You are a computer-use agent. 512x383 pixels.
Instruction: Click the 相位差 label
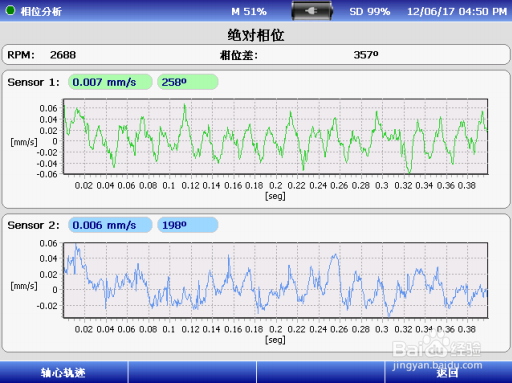(239, 55)
